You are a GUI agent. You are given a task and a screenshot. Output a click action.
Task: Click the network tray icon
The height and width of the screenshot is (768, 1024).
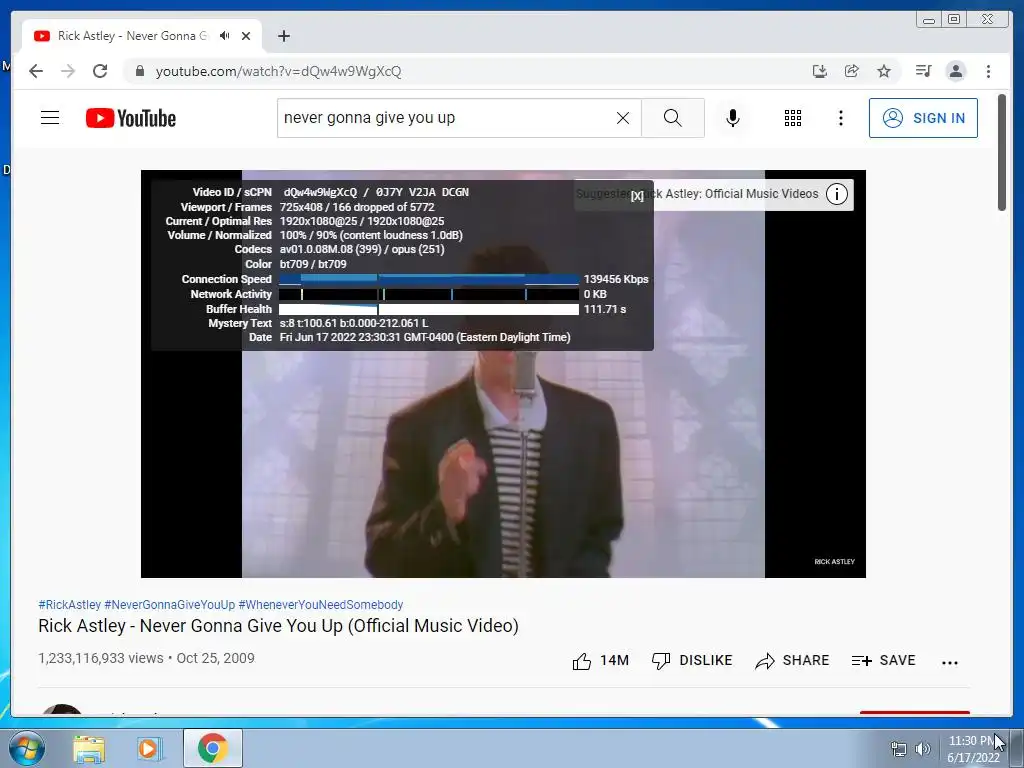click(899, 749)
